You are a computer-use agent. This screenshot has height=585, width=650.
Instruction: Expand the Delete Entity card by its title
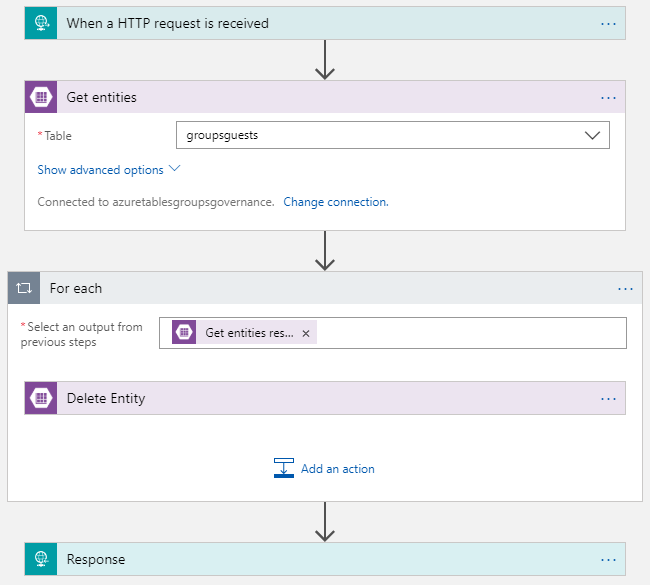[106, 398]
